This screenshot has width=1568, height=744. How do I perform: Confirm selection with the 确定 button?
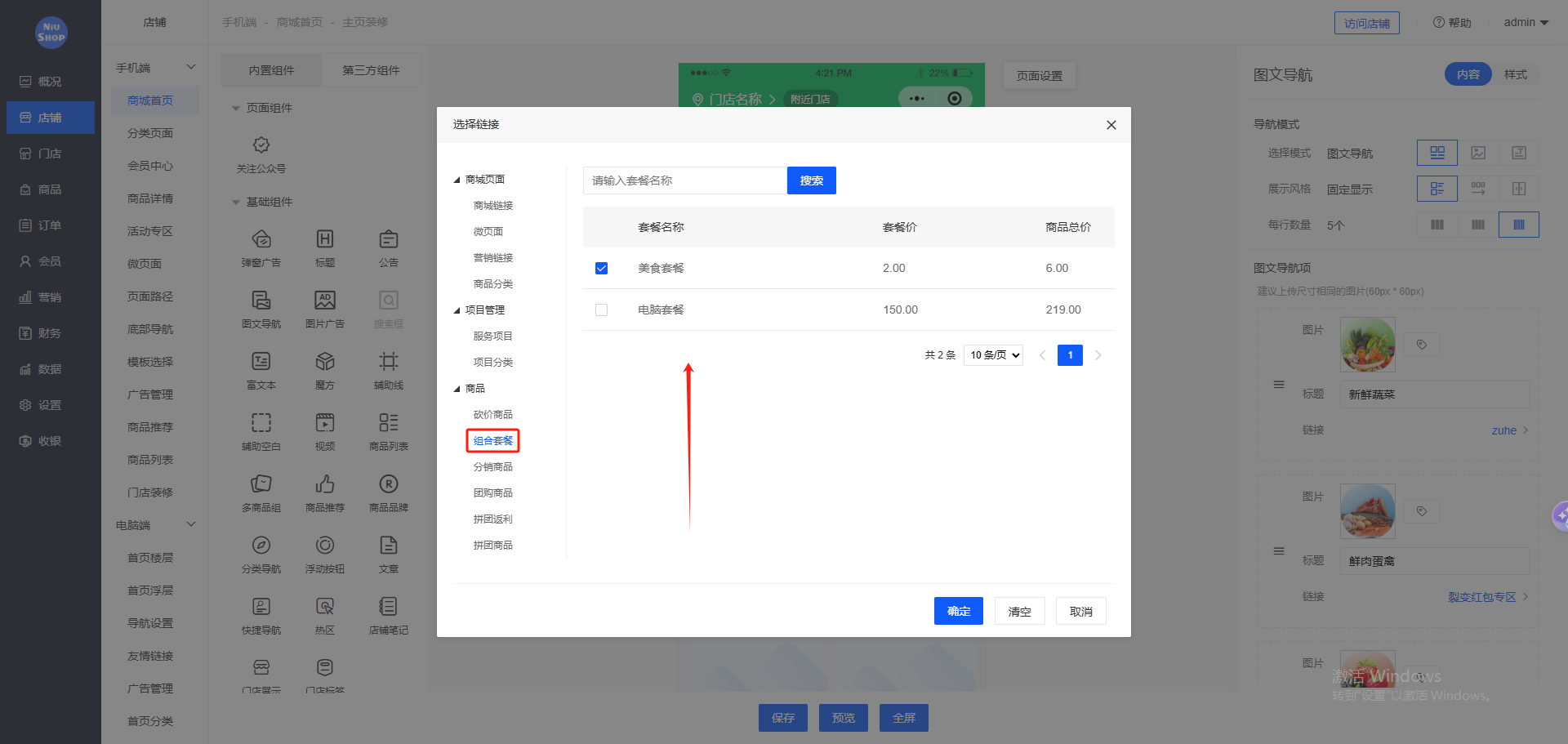[x=958, y=610]
